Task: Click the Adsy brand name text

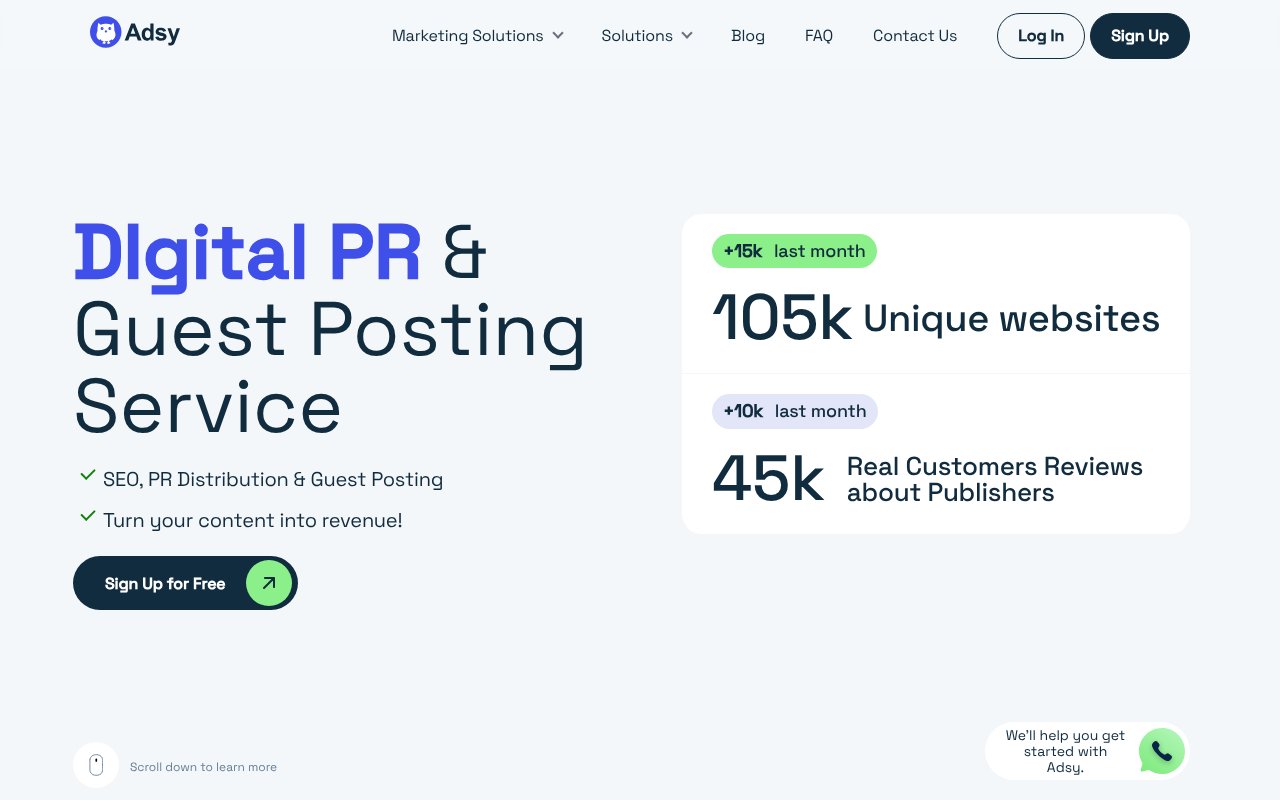Action: tap(152, 33)
